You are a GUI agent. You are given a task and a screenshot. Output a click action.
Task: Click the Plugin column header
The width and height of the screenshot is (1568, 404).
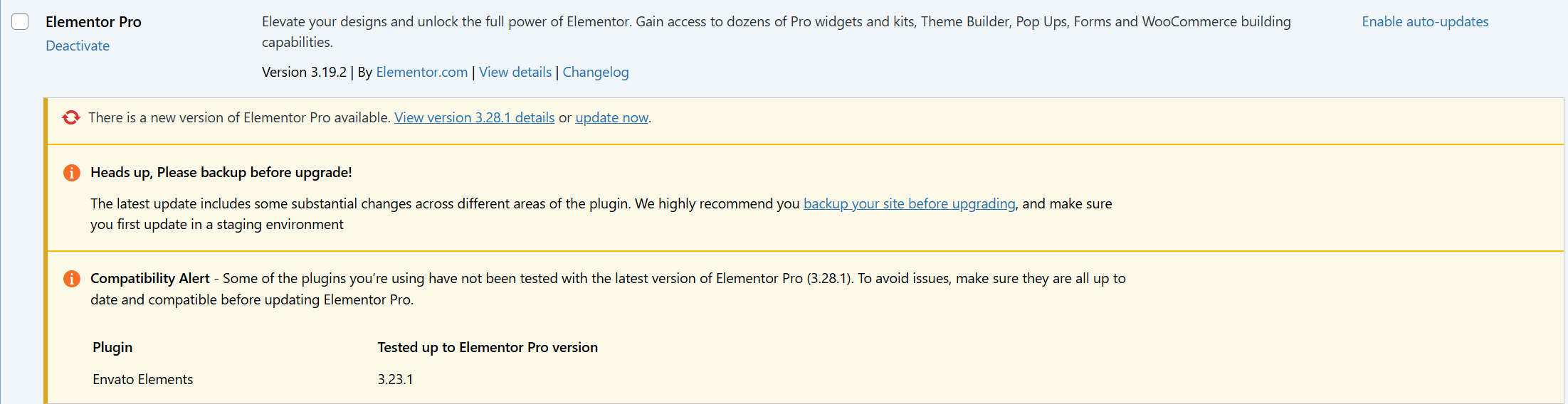point(112,347)
